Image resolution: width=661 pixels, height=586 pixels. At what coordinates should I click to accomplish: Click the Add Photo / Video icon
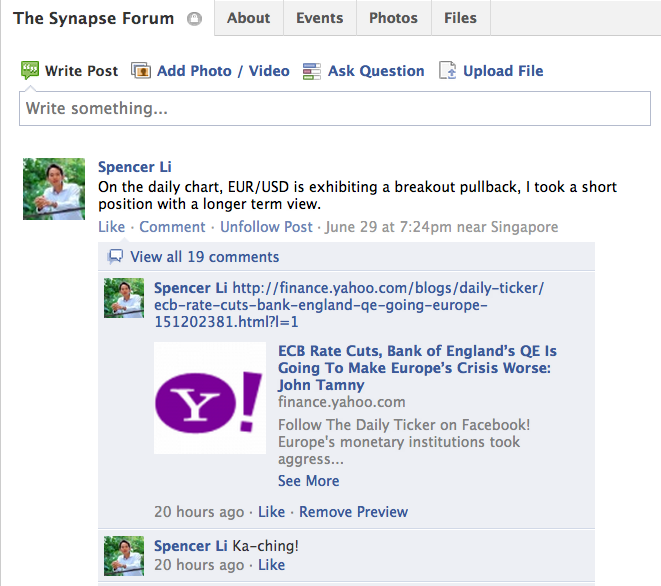tap(141, 71)
